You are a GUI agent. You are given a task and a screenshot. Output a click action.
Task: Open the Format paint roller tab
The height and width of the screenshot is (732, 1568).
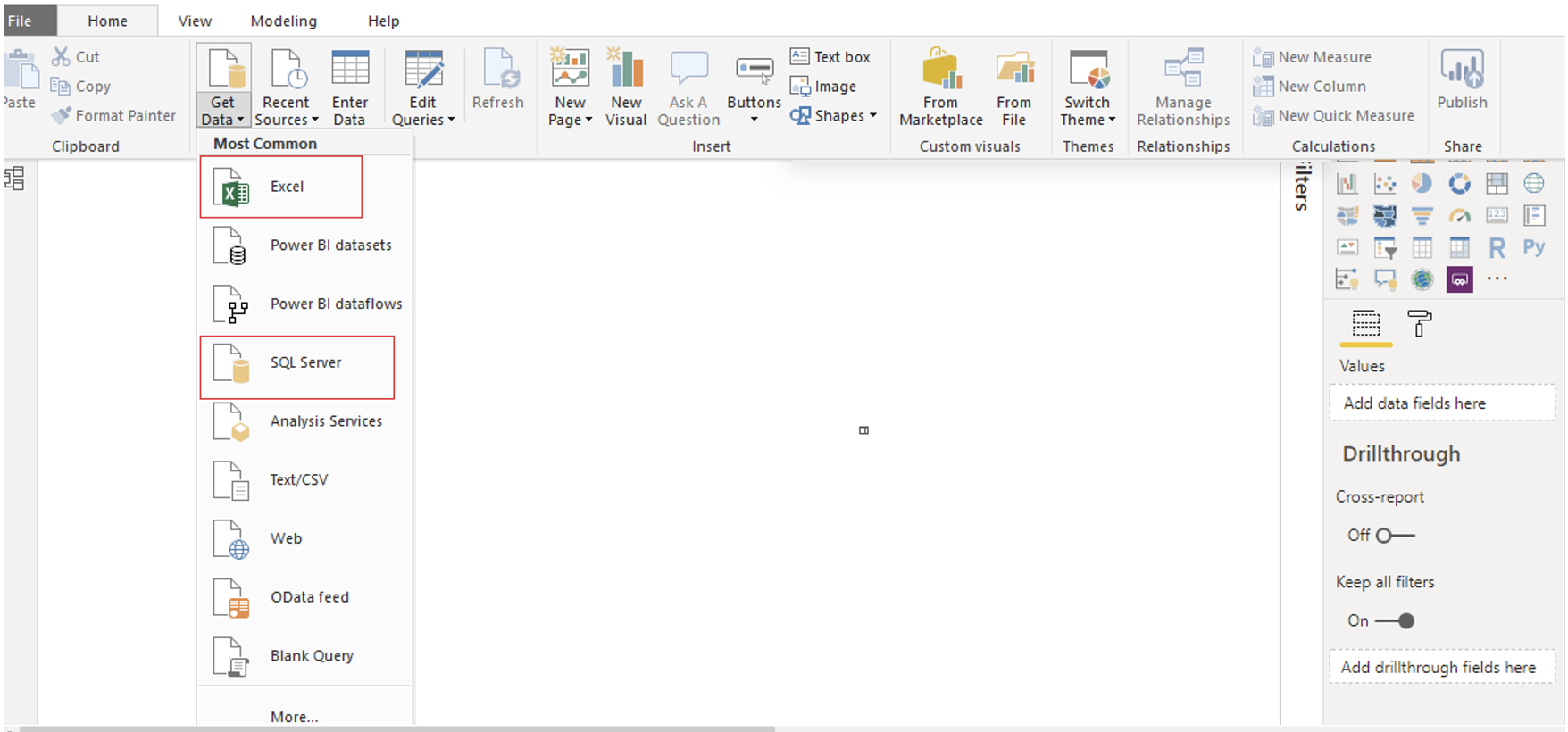tap(1419, 323)
